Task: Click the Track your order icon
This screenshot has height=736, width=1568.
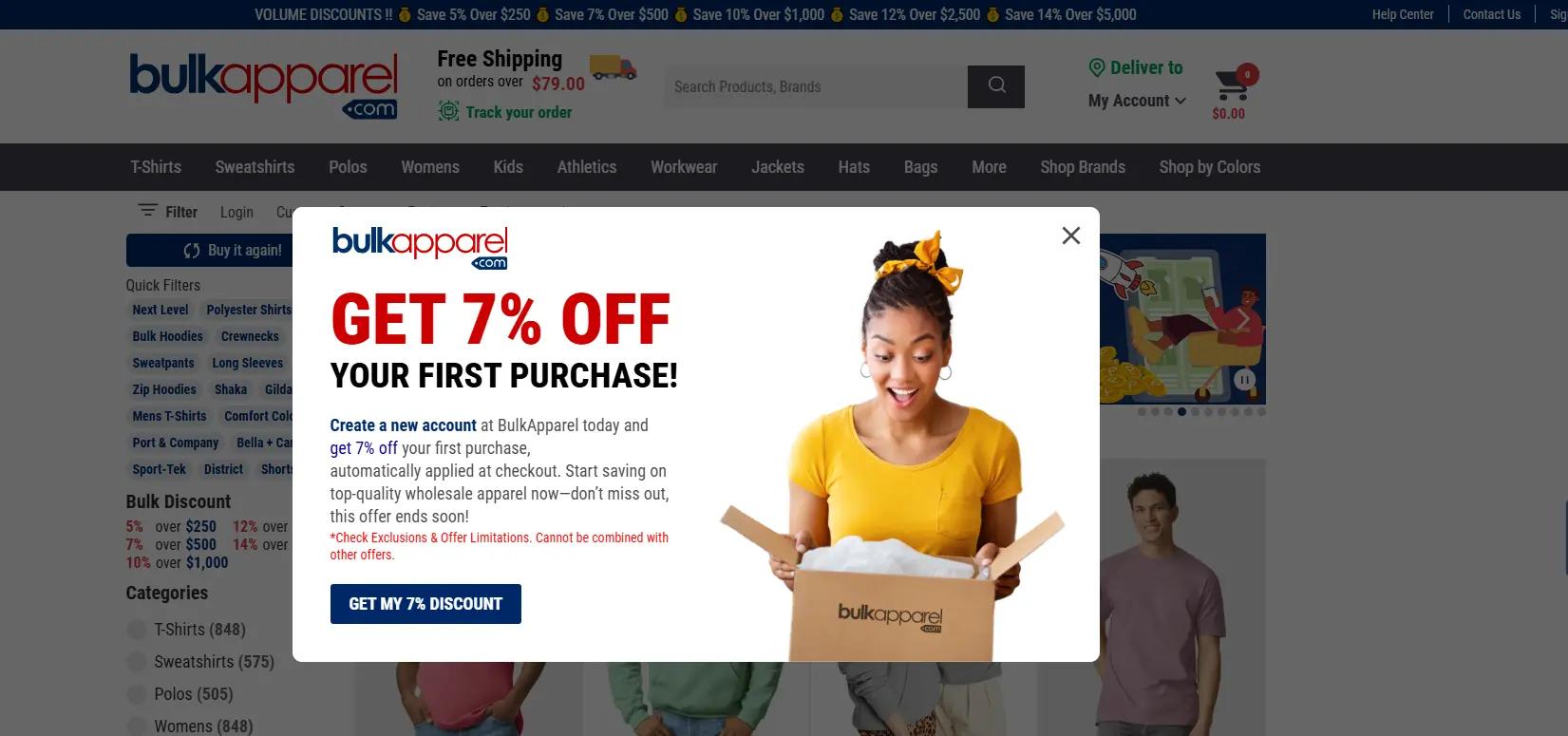Action: click(x=448, y=112)
